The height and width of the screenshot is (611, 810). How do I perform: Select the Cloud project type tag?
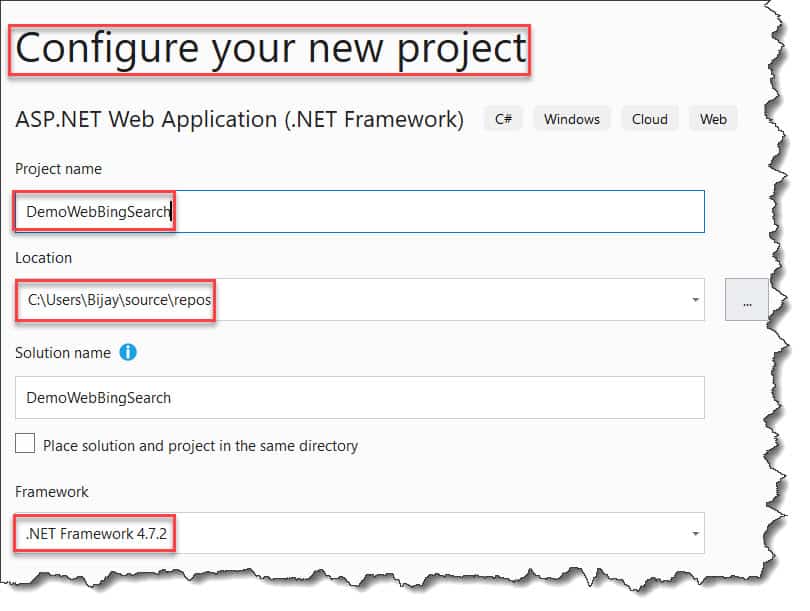click(649, 118)
